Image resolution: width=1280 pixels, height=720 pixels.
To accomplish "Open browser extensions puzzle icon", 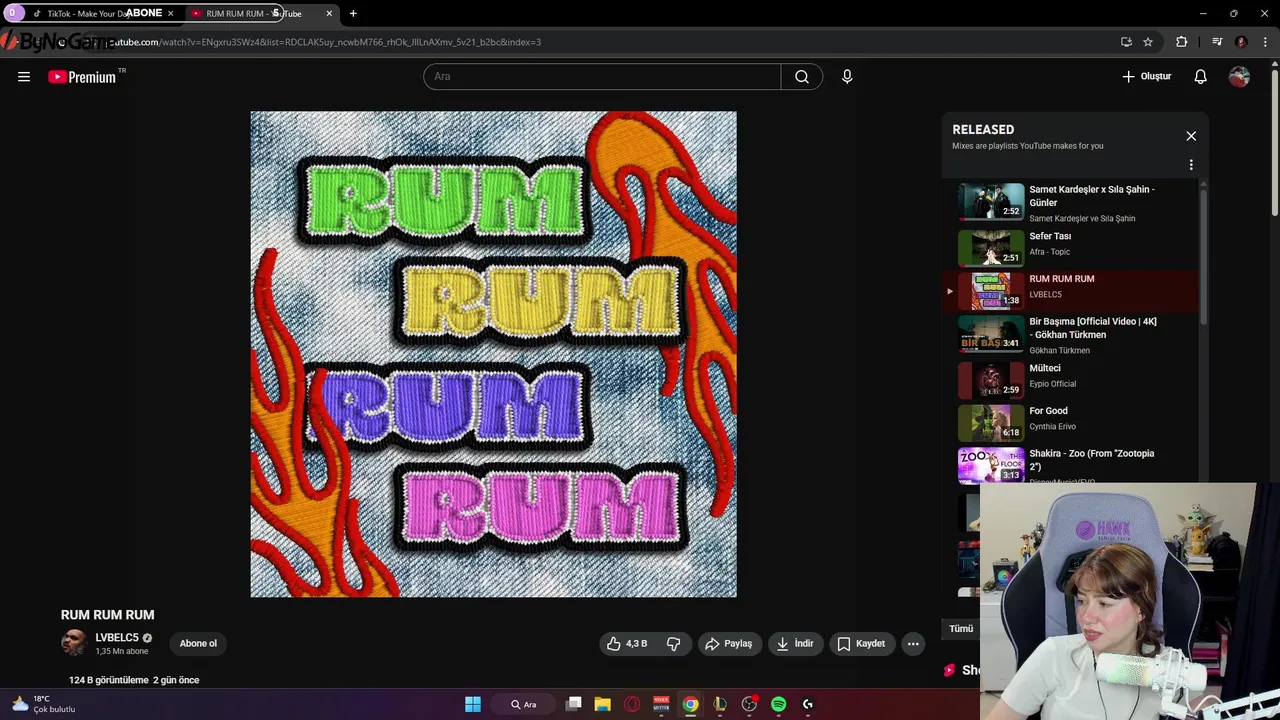I will (1182, 42).
